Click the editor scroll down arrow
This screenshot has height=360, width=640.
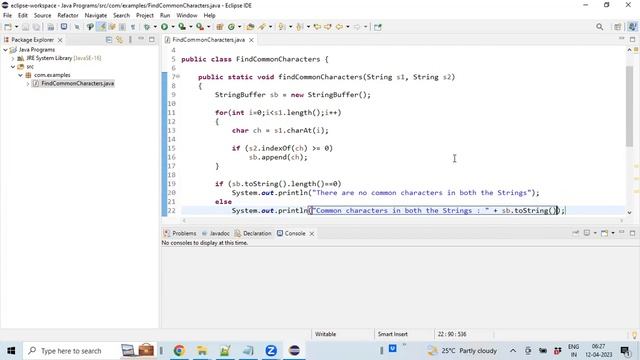pos(629,212)
